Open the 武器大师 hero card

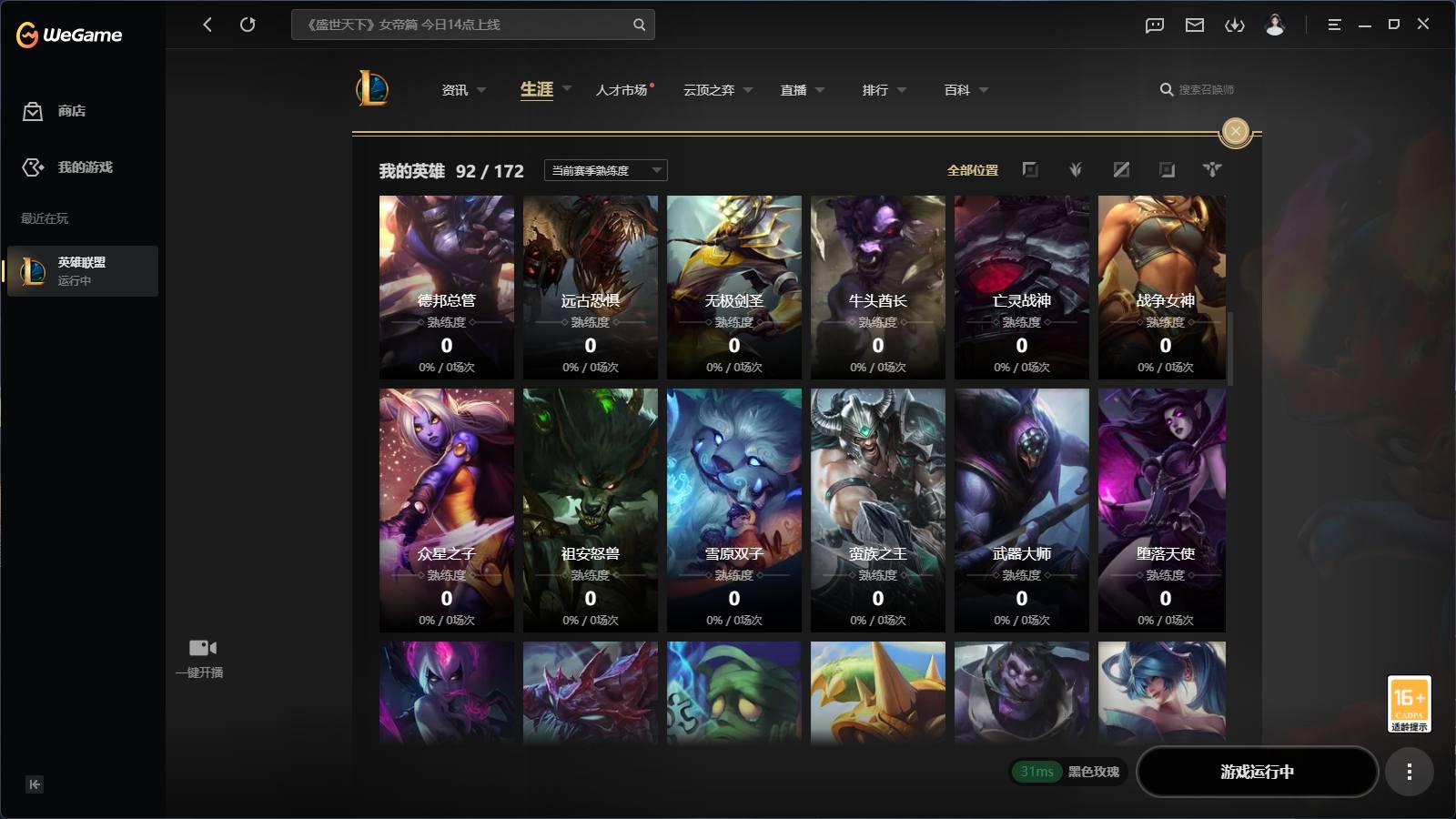(x=1022, y=511)
